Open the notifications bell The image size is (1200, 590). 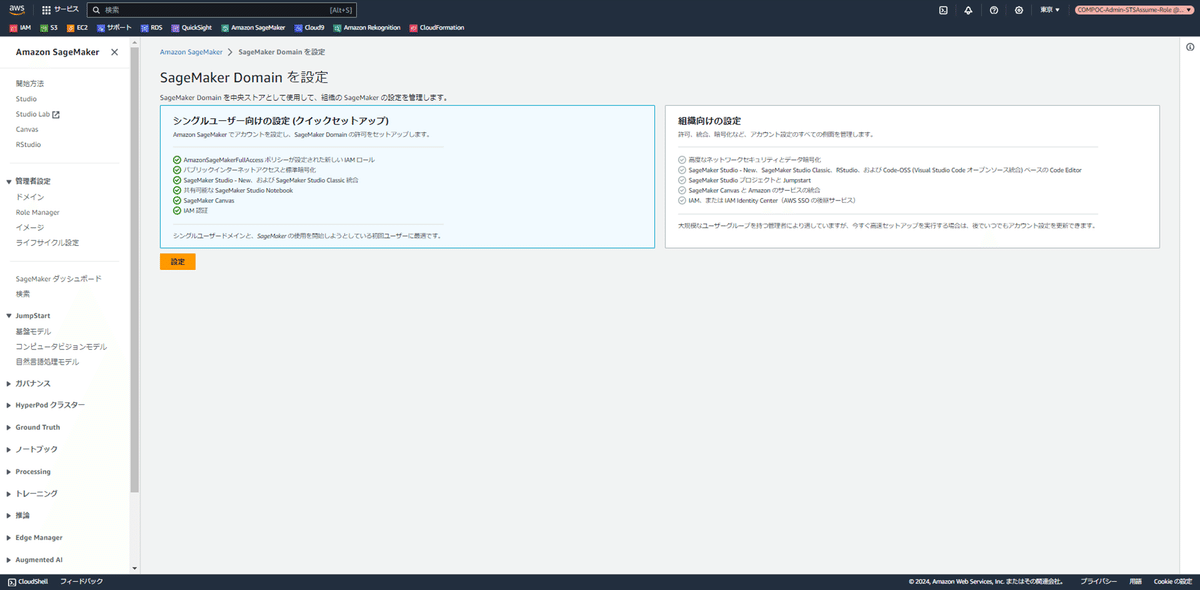pos(968,10)
